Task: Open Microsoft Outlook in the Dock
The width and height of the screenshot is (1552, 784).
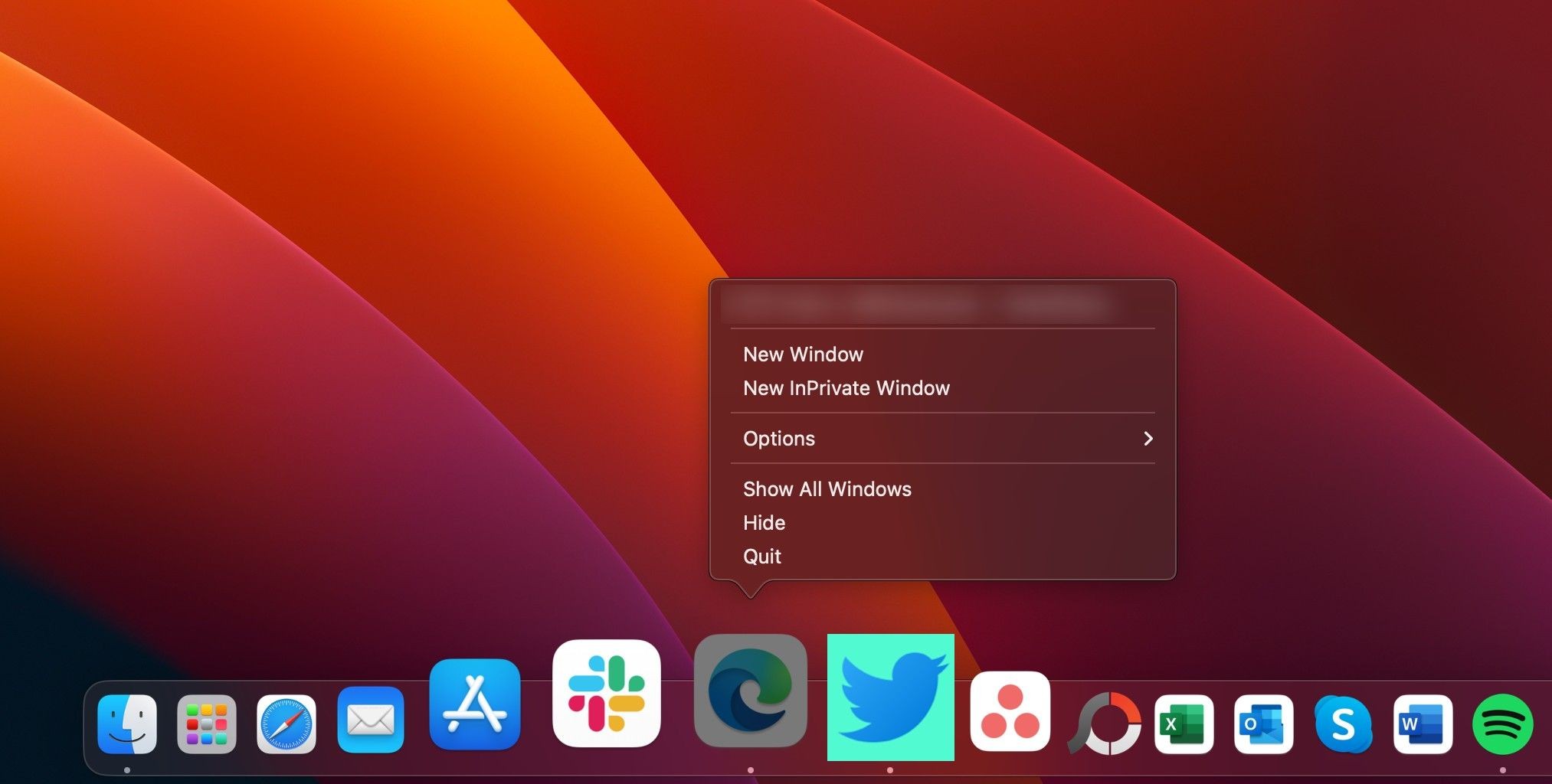Action: (x=1264, y=724)
